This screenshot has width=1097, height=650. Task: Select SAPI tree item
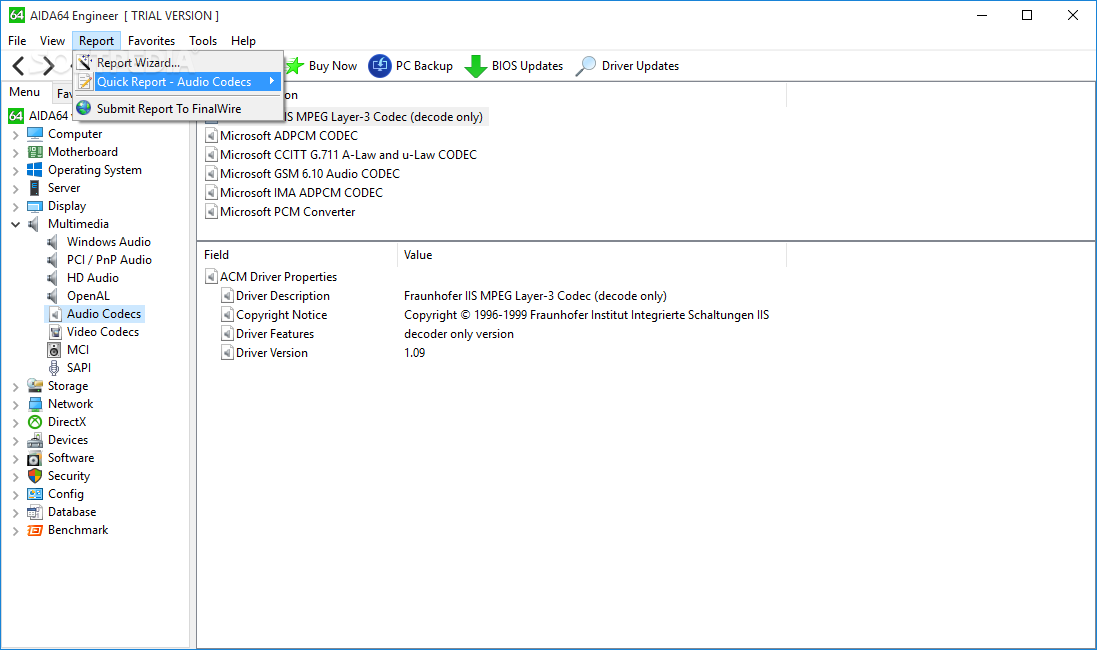point(78,368)
